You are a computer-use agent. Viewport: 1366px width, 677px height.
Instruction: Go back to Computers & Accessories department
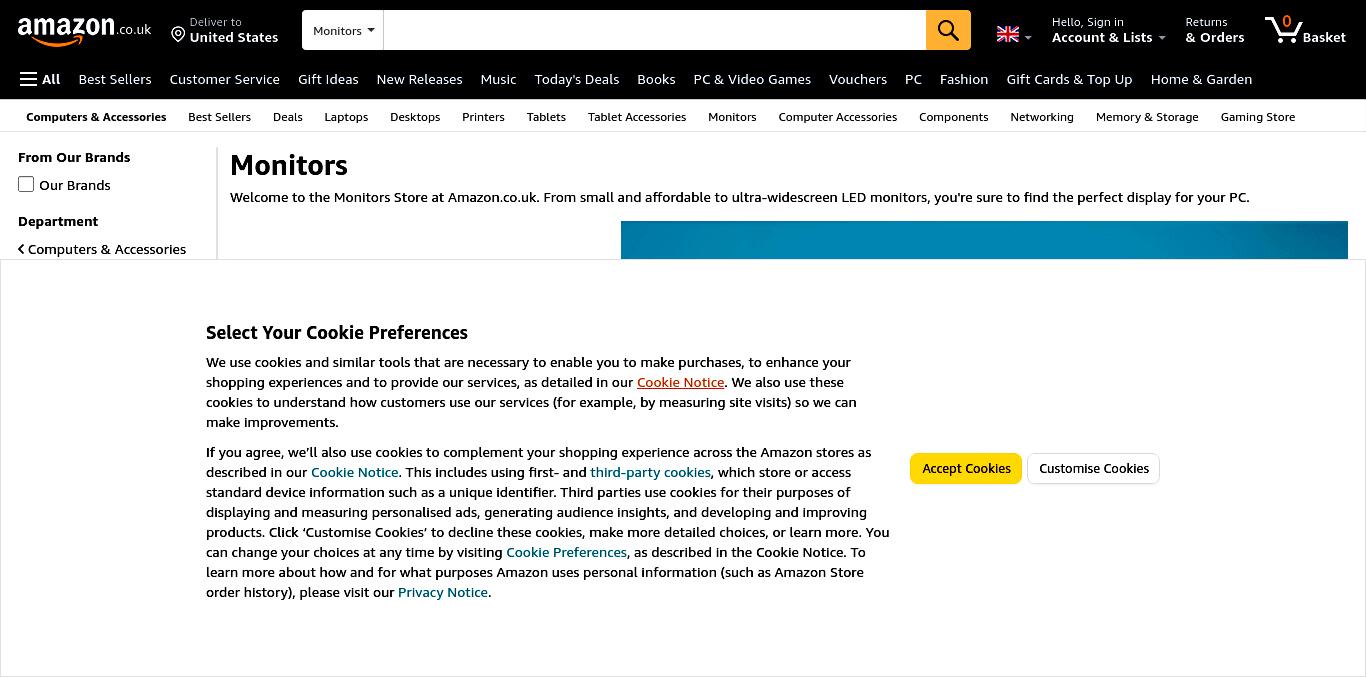pyautogui.click(x=102, y=249)
